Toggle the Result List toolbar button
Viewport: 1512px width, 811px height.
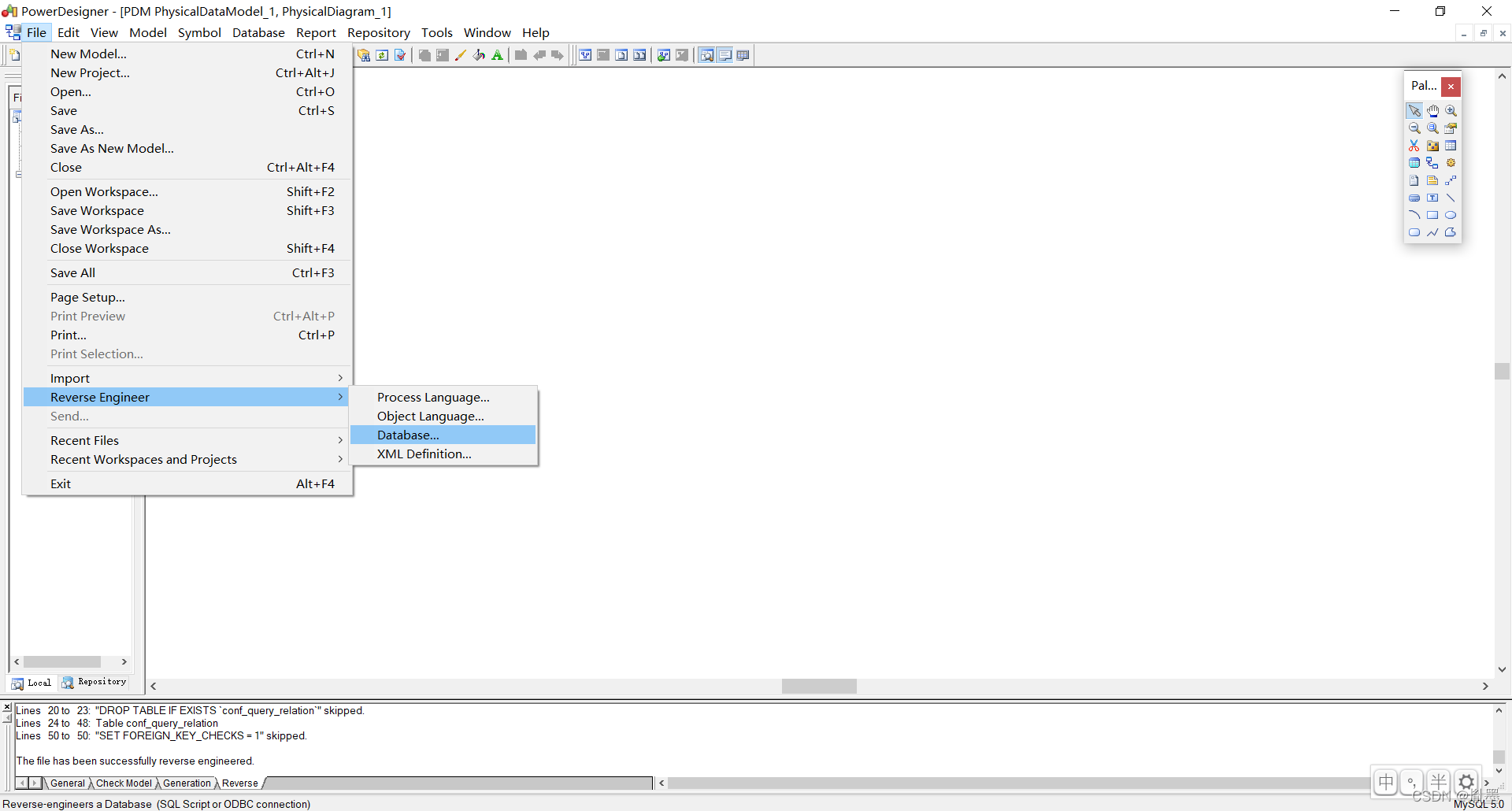pos(743,55)
